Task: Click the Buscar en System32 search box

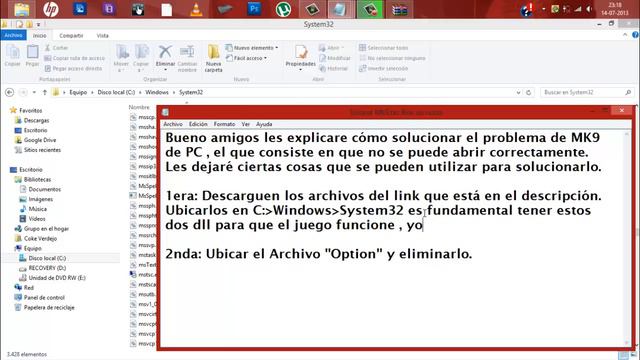Action: pyautogui.click(x=587, y=93)
